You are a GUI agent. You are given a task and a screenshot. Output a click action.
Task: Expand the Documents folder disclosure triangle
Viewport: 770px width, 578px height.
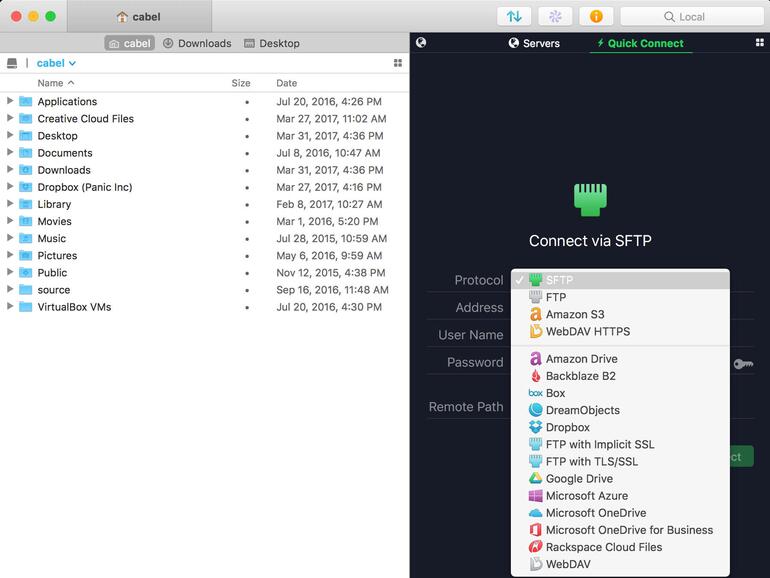10,153
